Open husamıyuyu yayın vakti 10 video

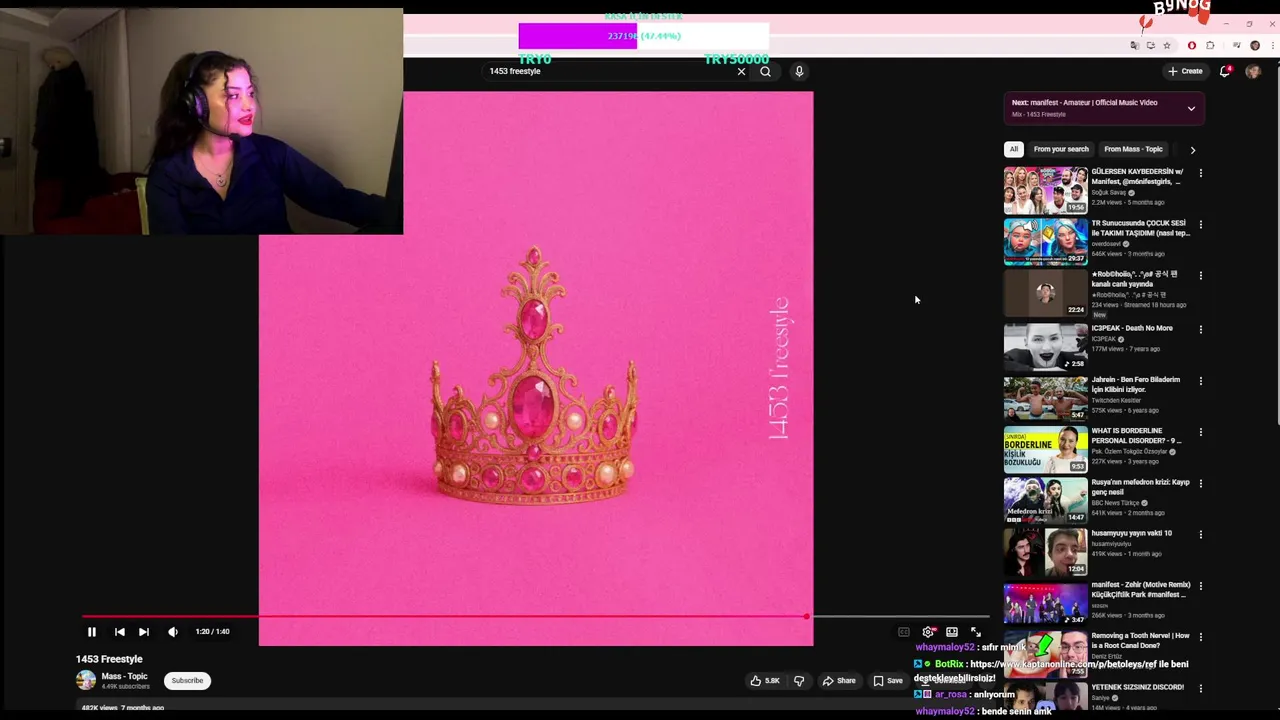click(1045, 551)
